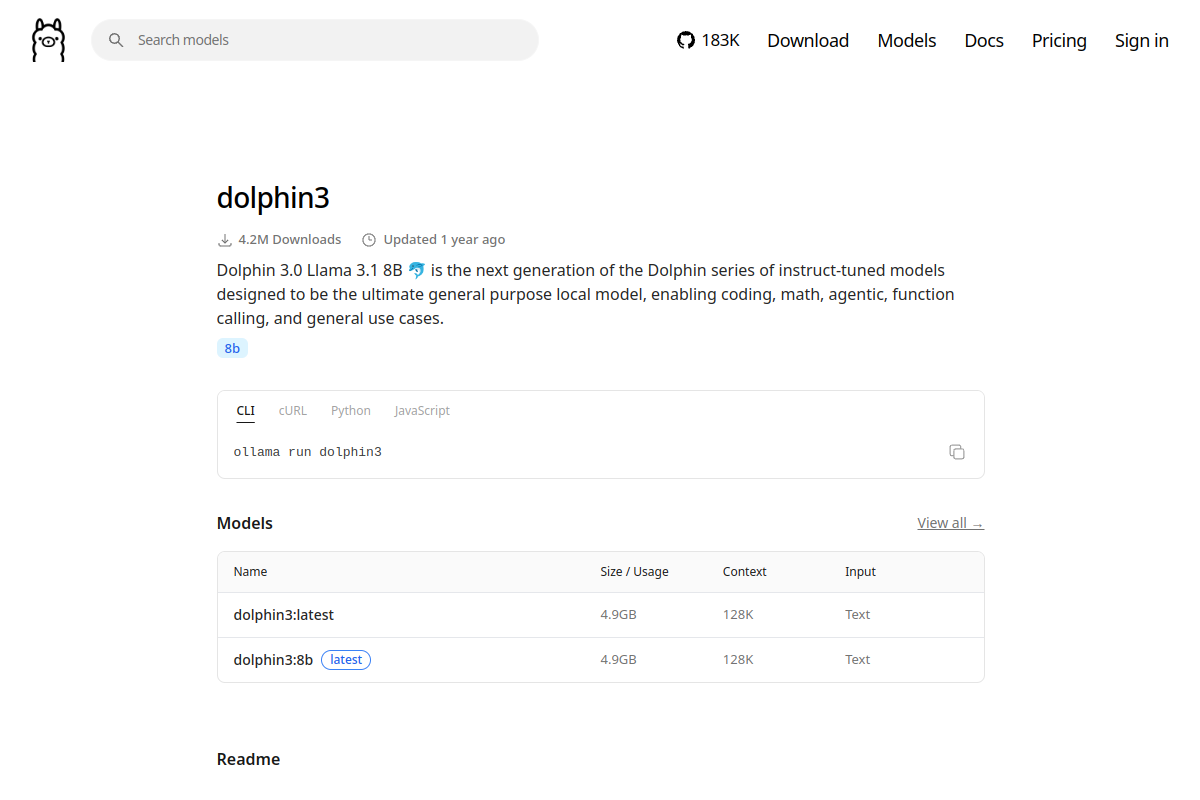The width and height of the screenshot is (1200, 800).
Task: Open the Pricing page
Action: (x=1059, y=40)
